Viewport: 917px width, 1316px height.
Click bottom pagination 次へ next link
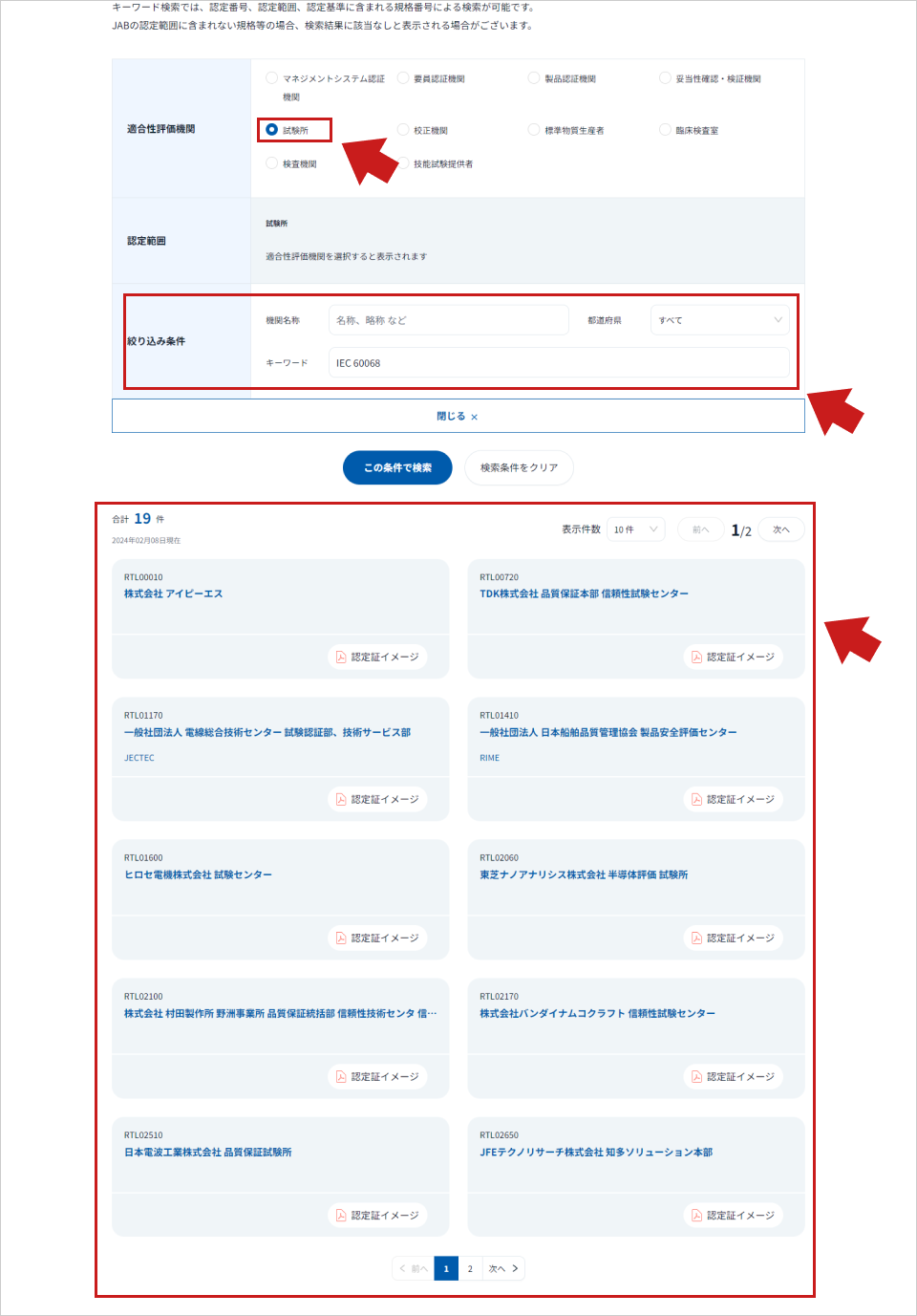point(503,1268)
